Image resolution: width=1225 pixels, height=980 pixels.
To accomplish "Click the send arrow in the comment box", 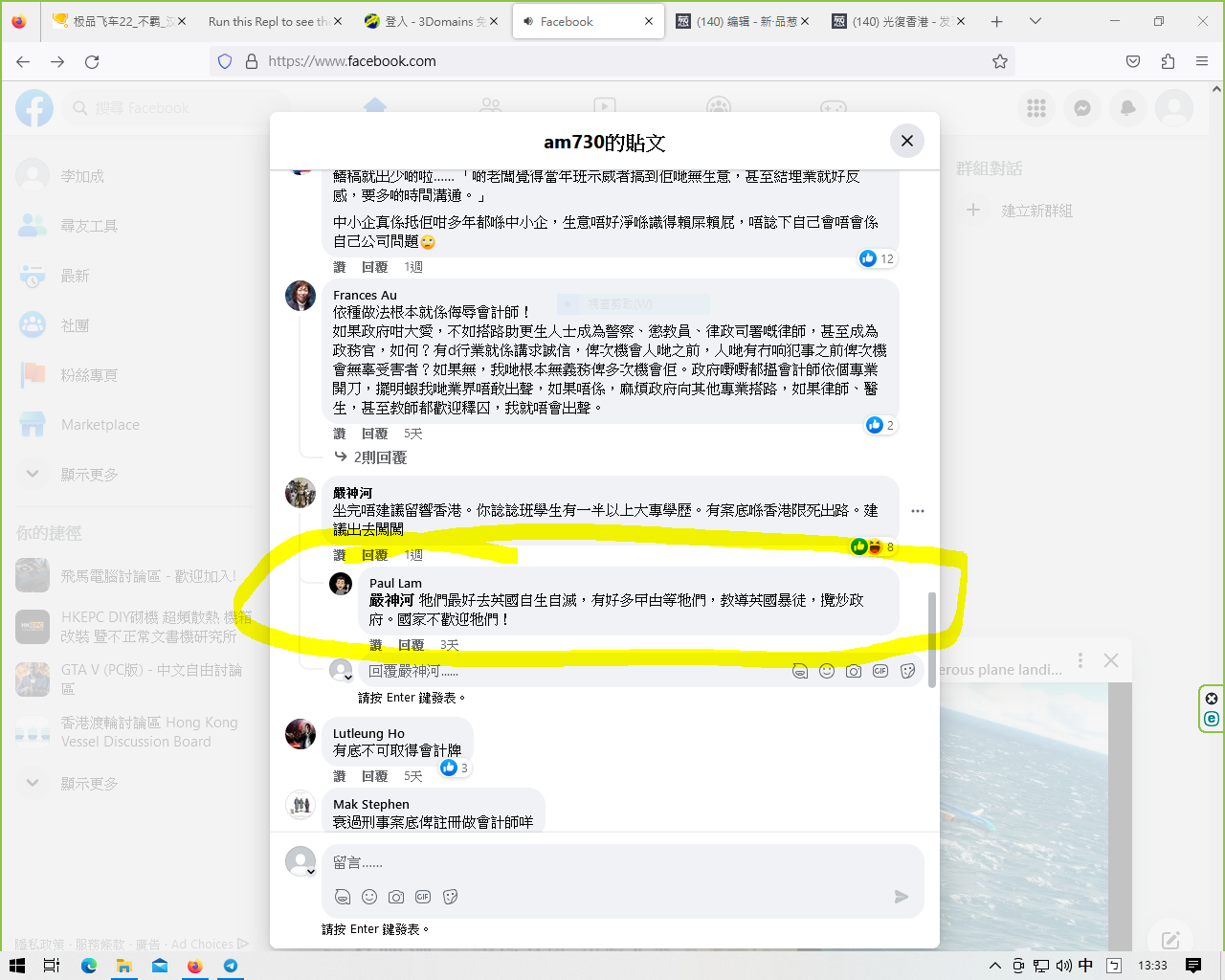I will coord(901,897).
